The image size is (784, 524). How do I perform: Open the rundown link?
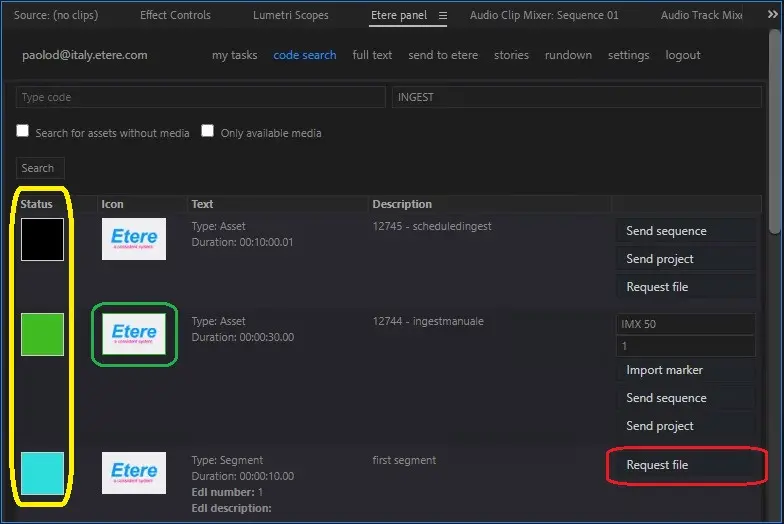[x=568, y=55]
